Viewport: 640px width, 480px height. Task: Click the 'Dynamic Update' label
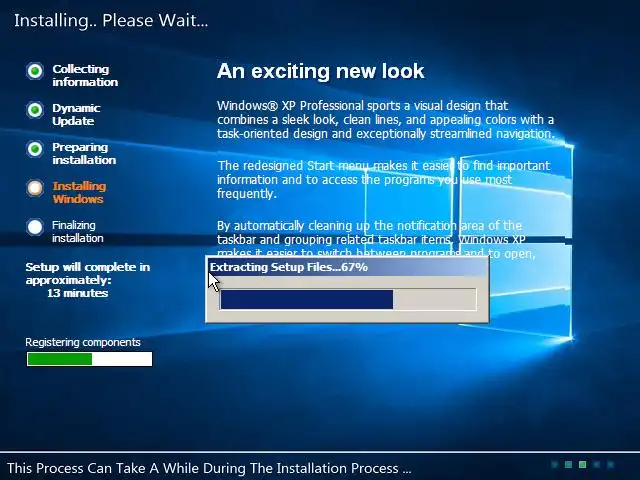(x=76, y=114)
